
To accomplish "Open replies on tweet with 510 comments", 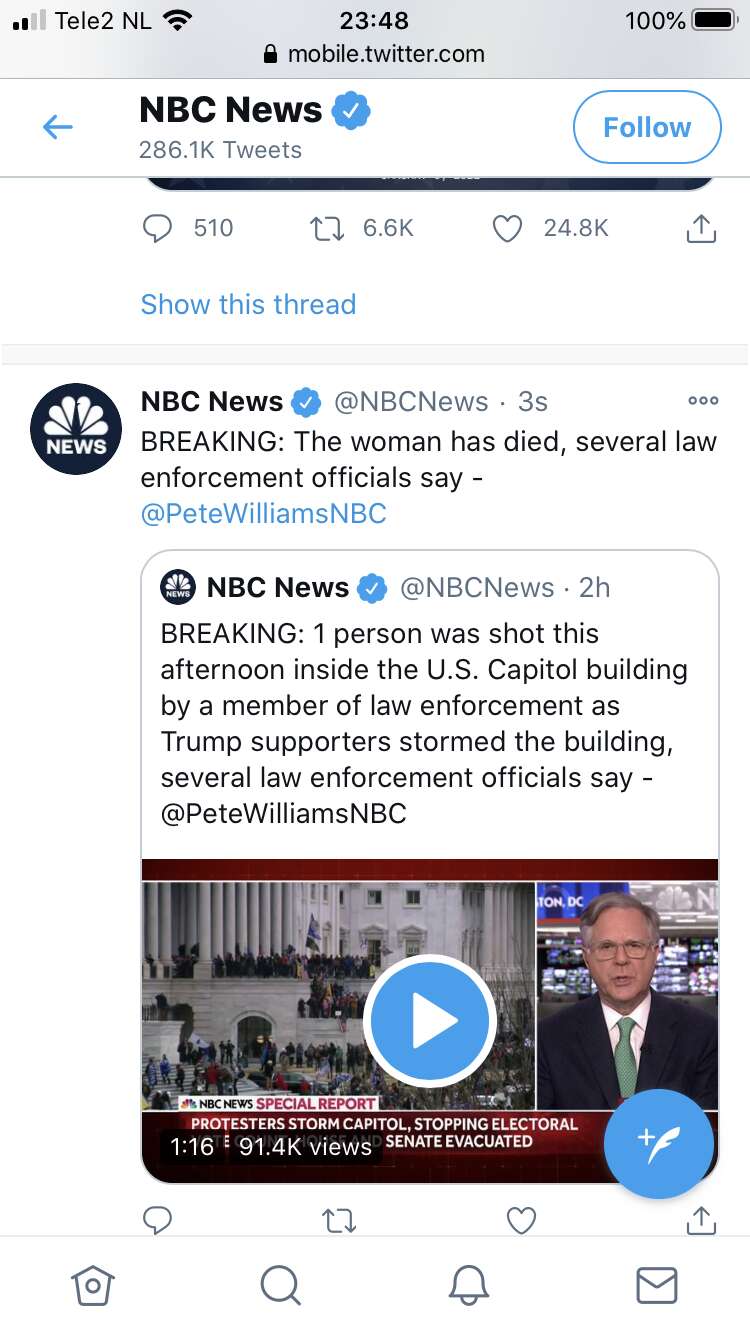I will (x=158, y=228).
